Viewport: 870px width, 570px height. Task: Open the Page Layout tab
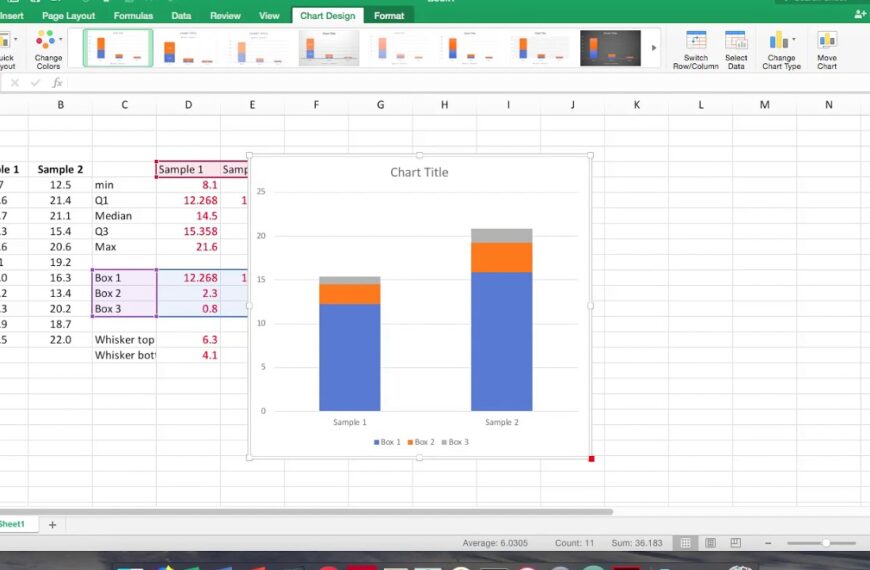(x=68, y=16)
